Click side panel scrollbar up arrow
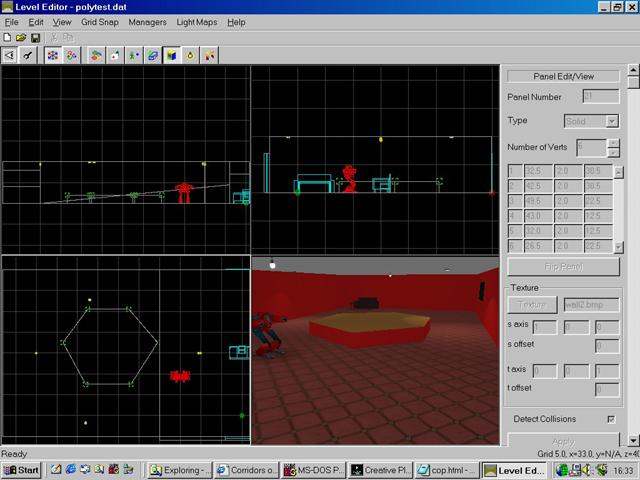This screenshot has width=640, height=480. 633,70
